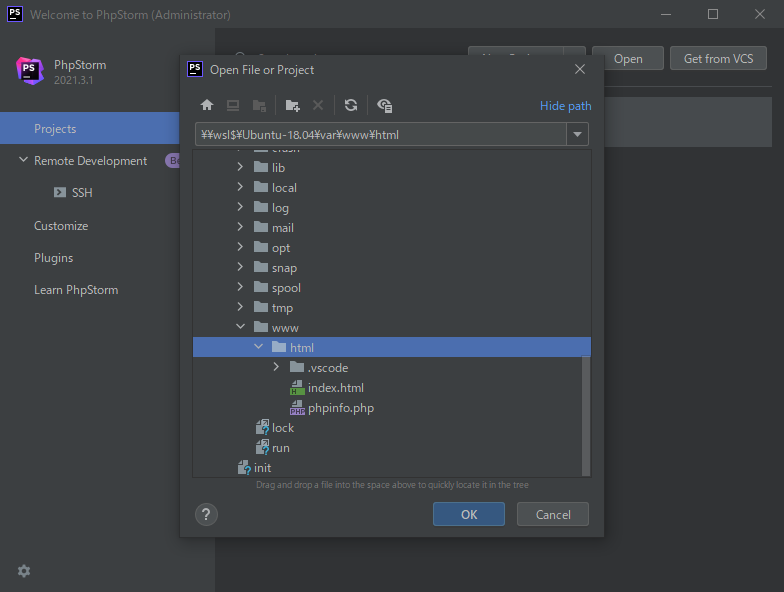Open the Customize section
The height and width of the screenshot is (592, 784).
(61, 226)
